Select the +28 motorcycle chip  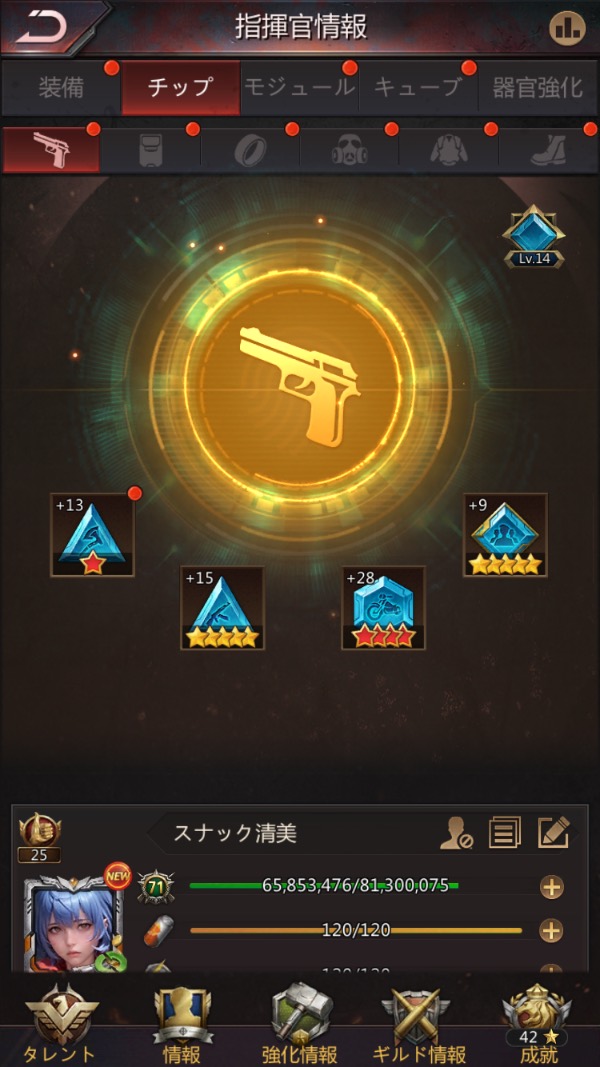pos(384,608)
